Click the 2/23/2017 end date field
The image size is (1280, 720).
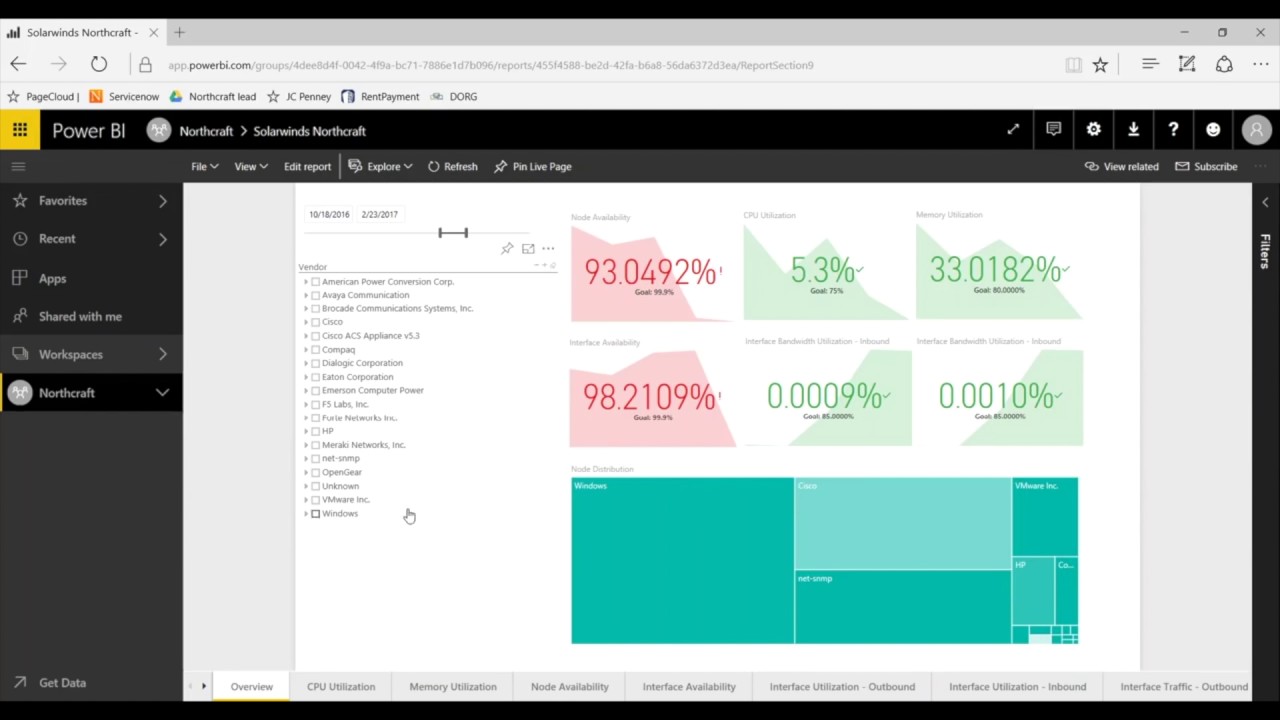pyautogui.click(x=380, y=214)
